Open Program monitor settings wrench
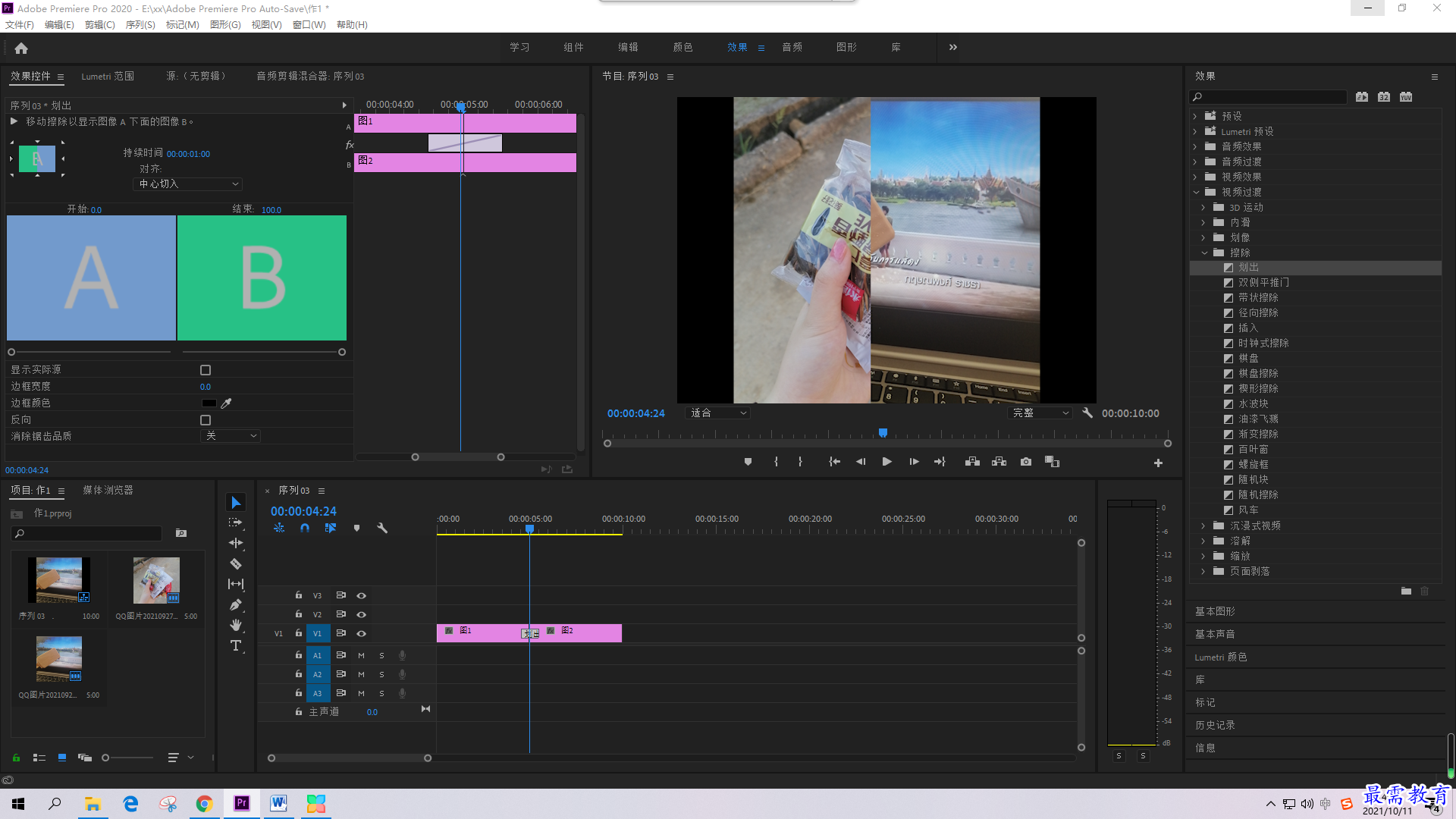The width and height of the screenshot is (1456, 819). [1087, 413]
